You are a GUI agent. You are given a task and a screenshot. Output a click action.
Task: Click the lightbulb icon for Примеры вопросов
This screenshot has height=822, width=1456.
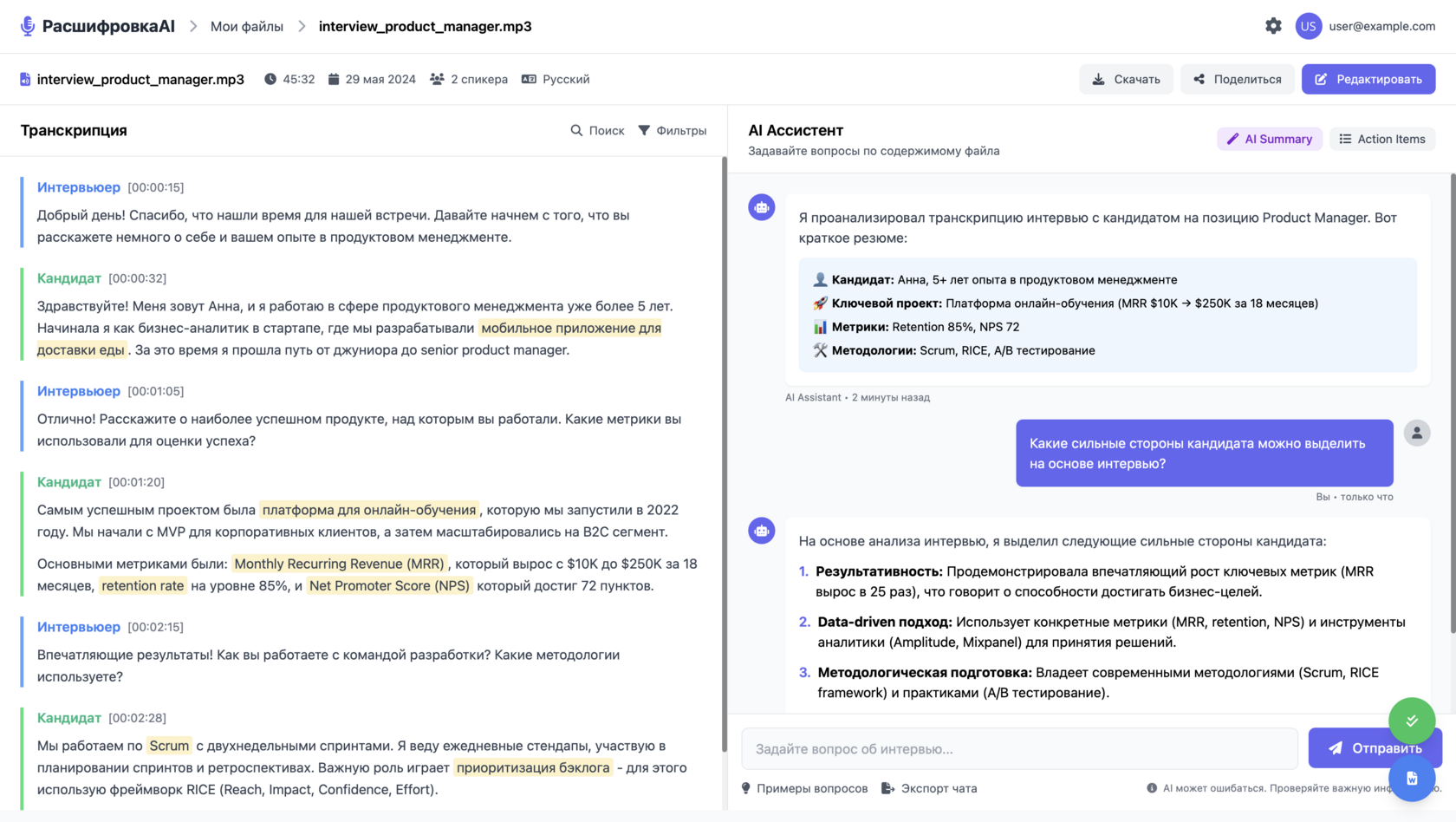pos(746,788)
